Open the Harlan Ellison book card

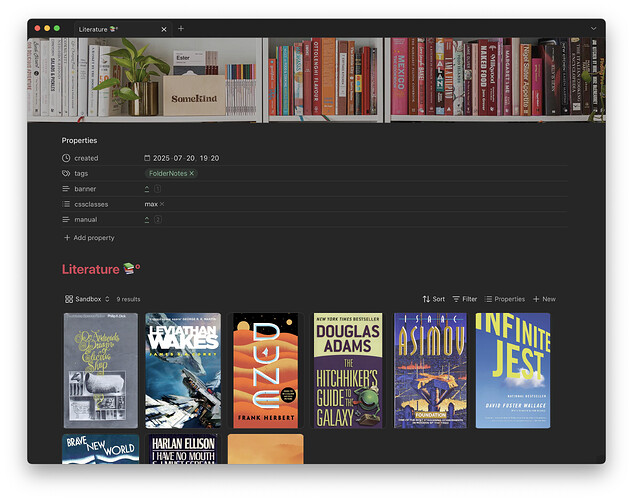(183, 449)
